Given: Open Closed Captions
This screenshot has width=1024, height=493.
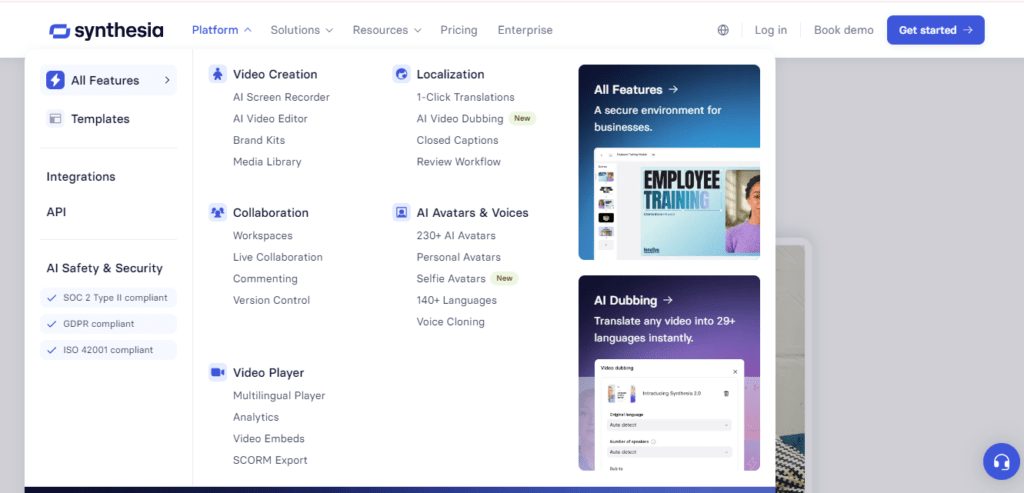Looking at the screenshot, I should click(457, 140).
